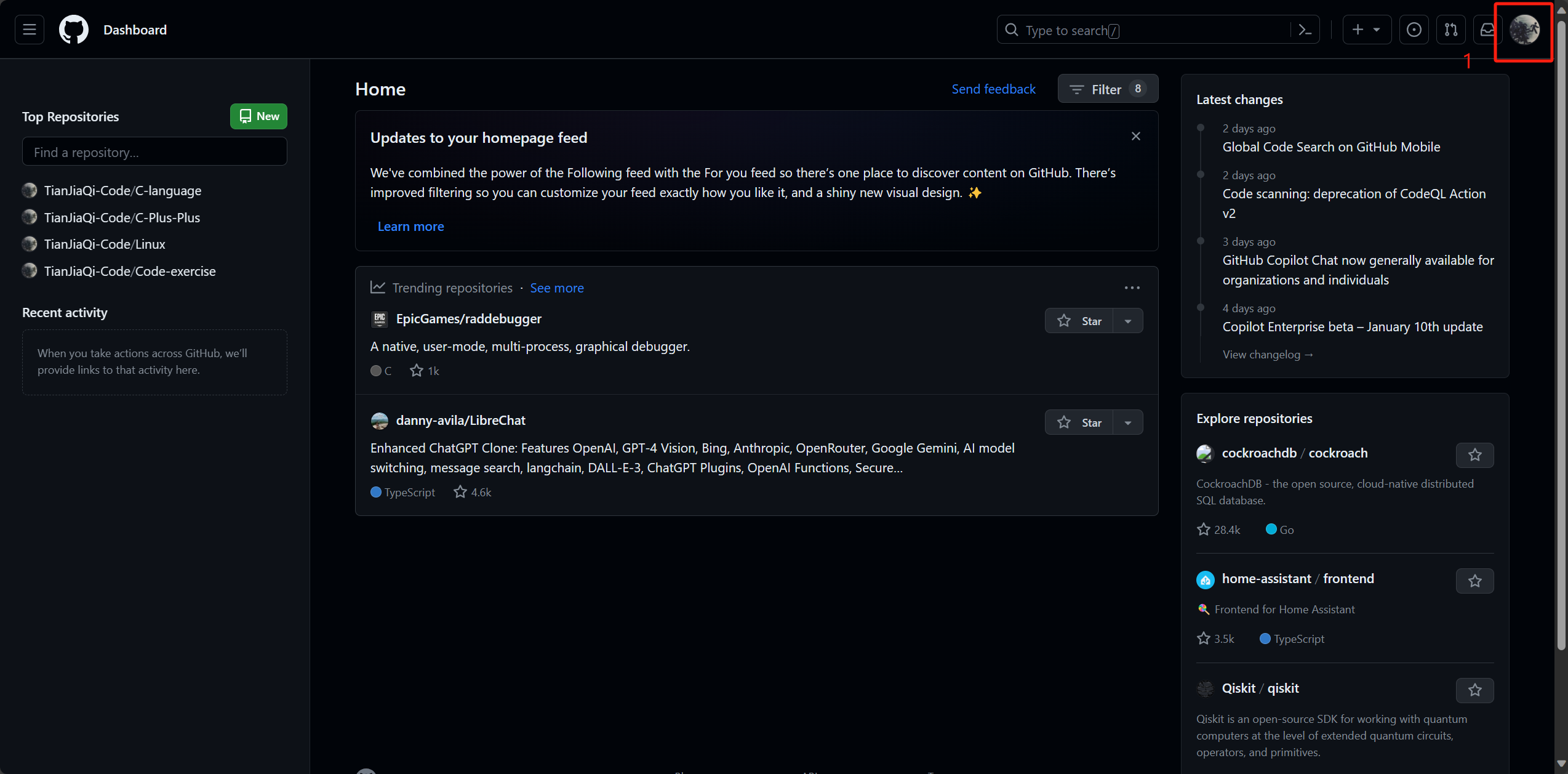The image size is (1568, 774).
Task: Open Global Code Search on GitHub Mobile
Action: click(1331, 147)
